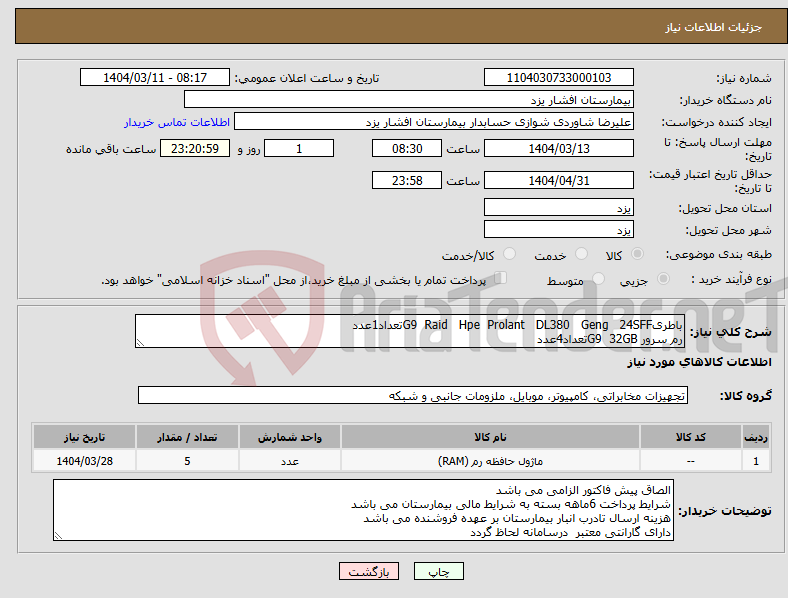
Task: Select the خدمت radio button
Action: point(581,254)
